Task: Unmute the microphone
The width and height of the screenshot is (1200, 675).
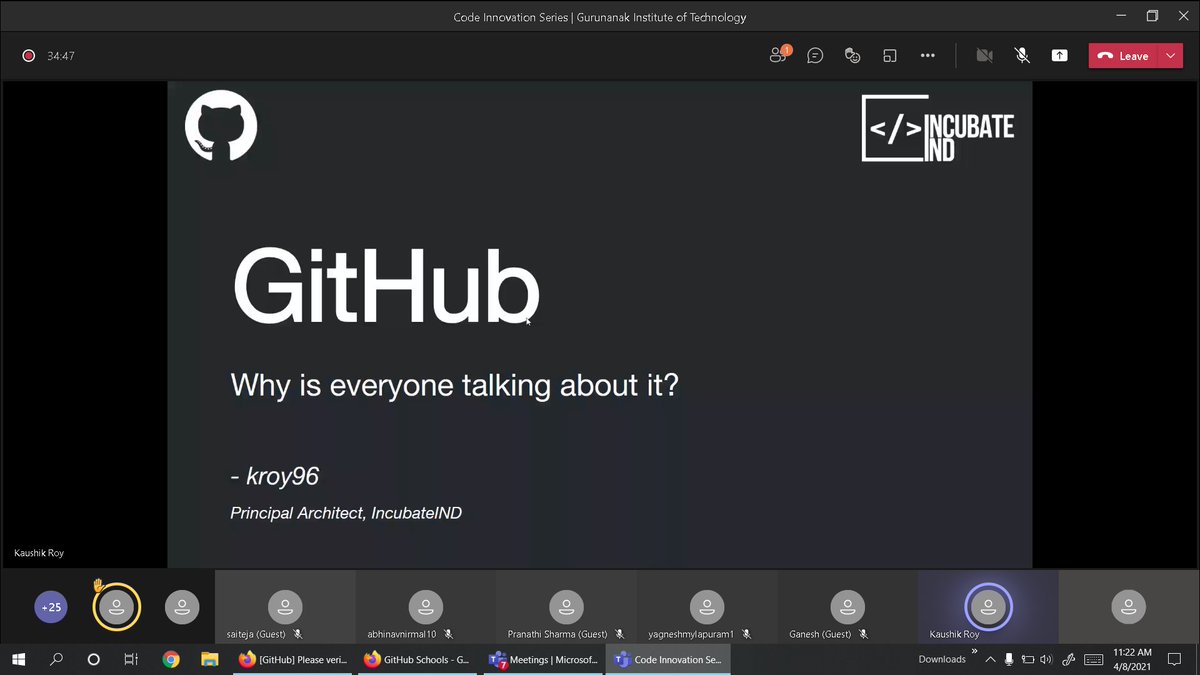Action: click(1022, 56)
